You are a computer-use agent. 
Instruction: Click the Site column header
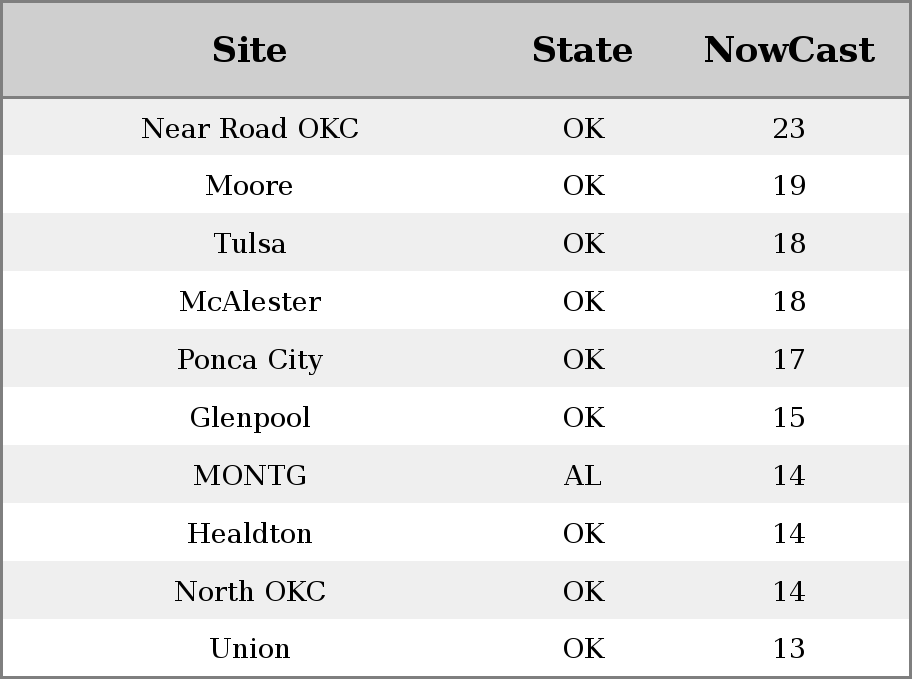click(x=250, y=50)
